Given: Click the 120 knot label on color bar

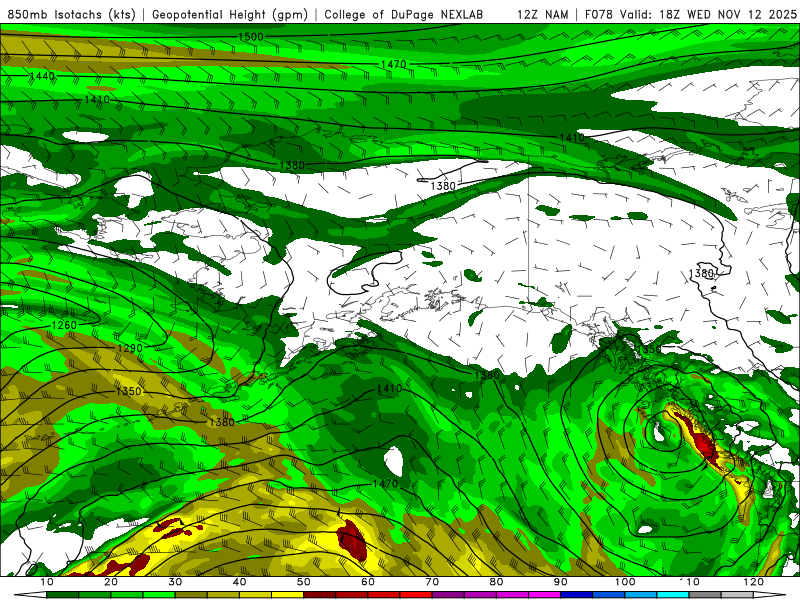Looking at the screenshot, I should coord(754,582).
